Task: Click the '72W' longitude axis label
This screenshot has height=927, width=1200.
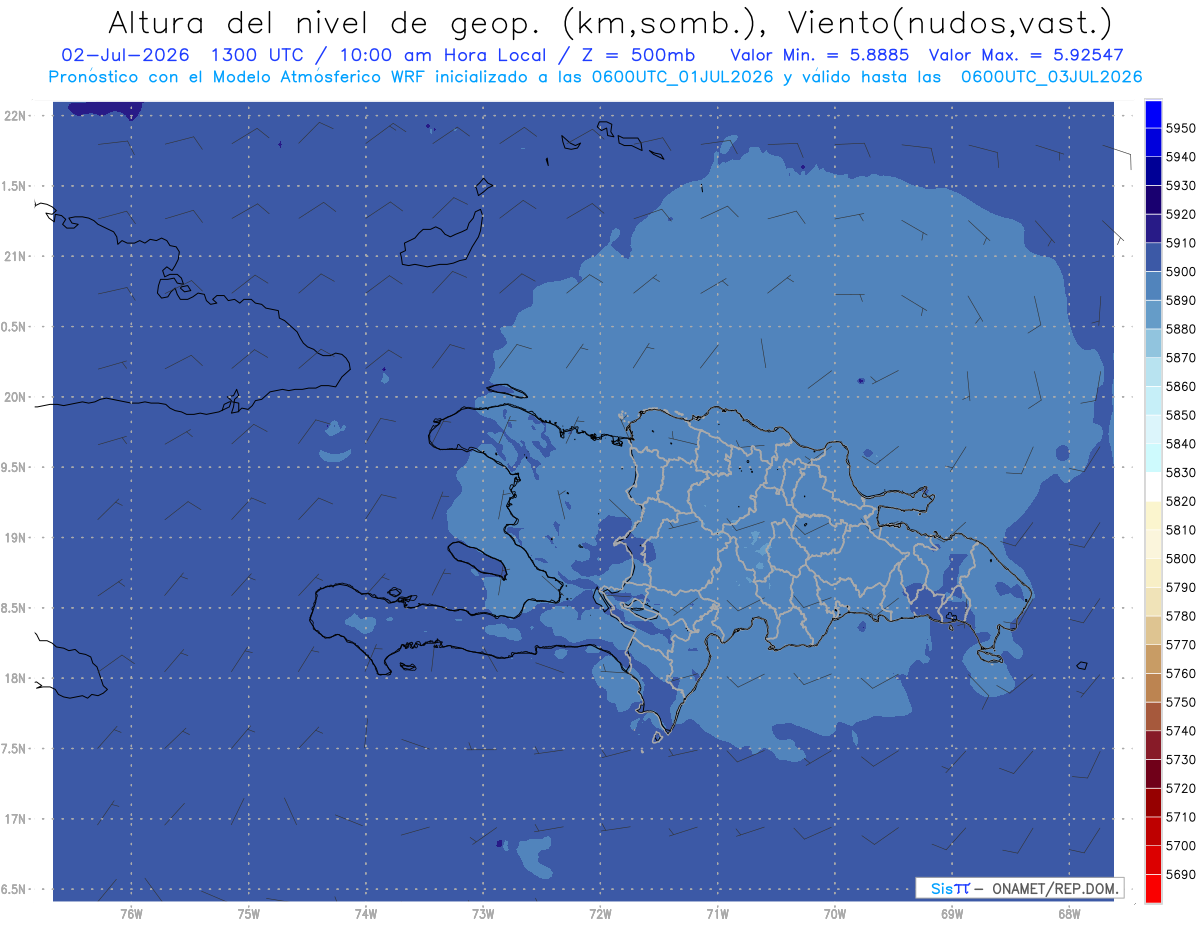Action: pyautogui.click(x=600, y=914)
